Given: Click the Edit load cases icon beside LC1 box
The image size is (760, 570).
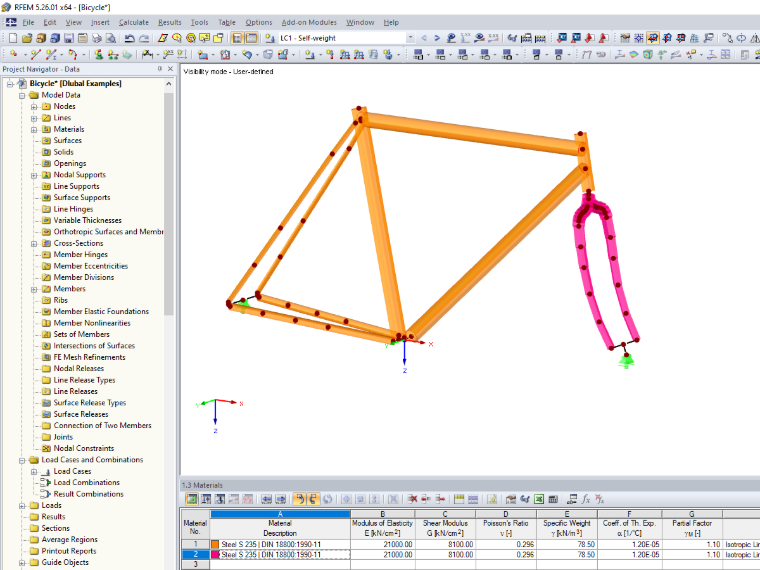Looking at the screenshot, I should tap(269, 38).
